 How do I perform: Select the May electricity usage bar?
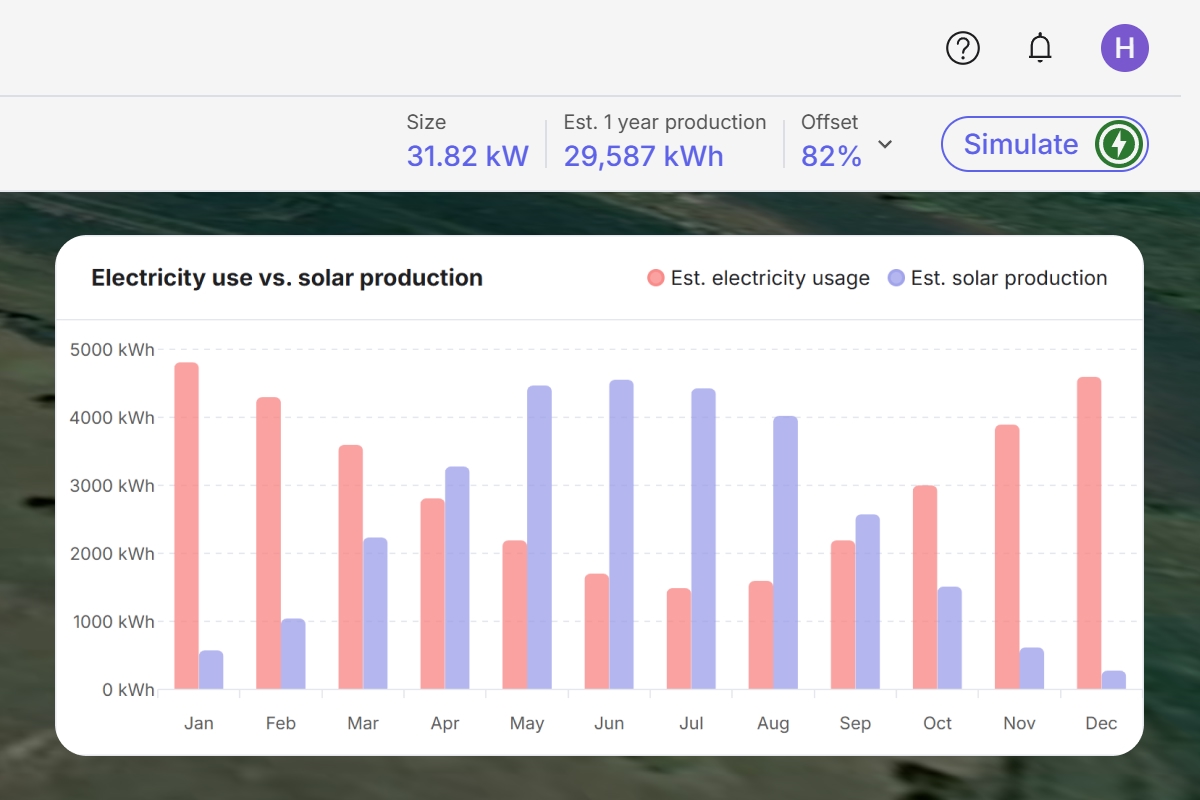pyautogui.click(x=515, y=615)
